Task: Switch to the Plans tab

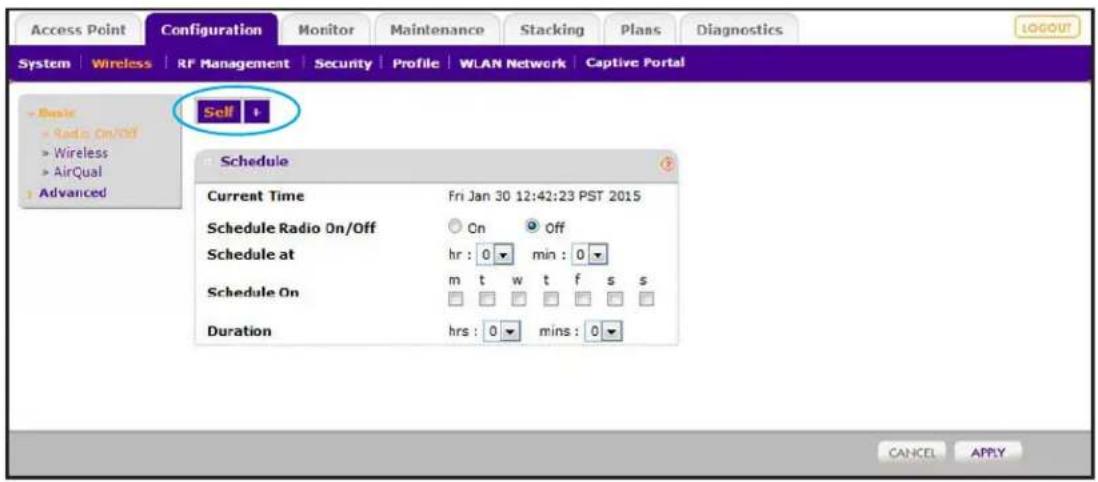Action: 640,30
